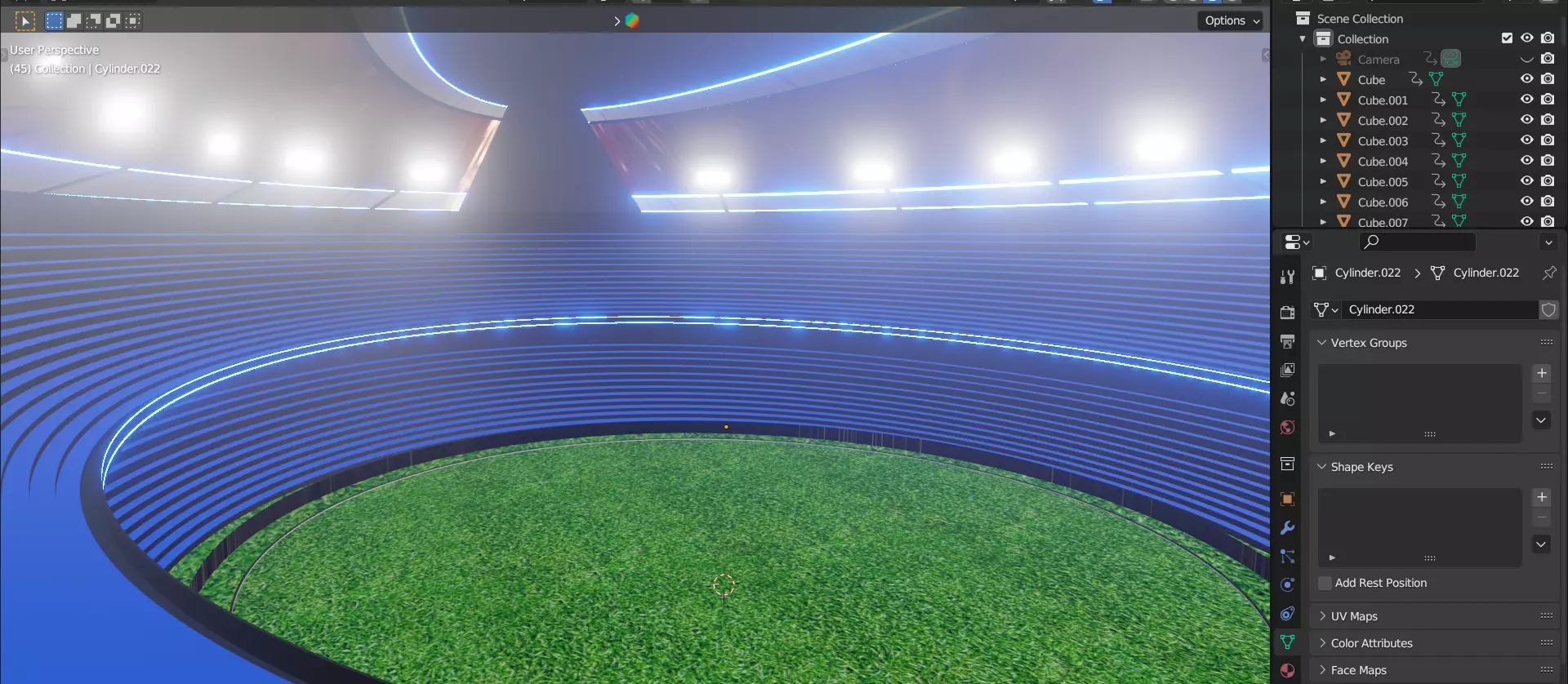
Task: Open the Object Data (mesh) properties tab
Action: 1288,642
